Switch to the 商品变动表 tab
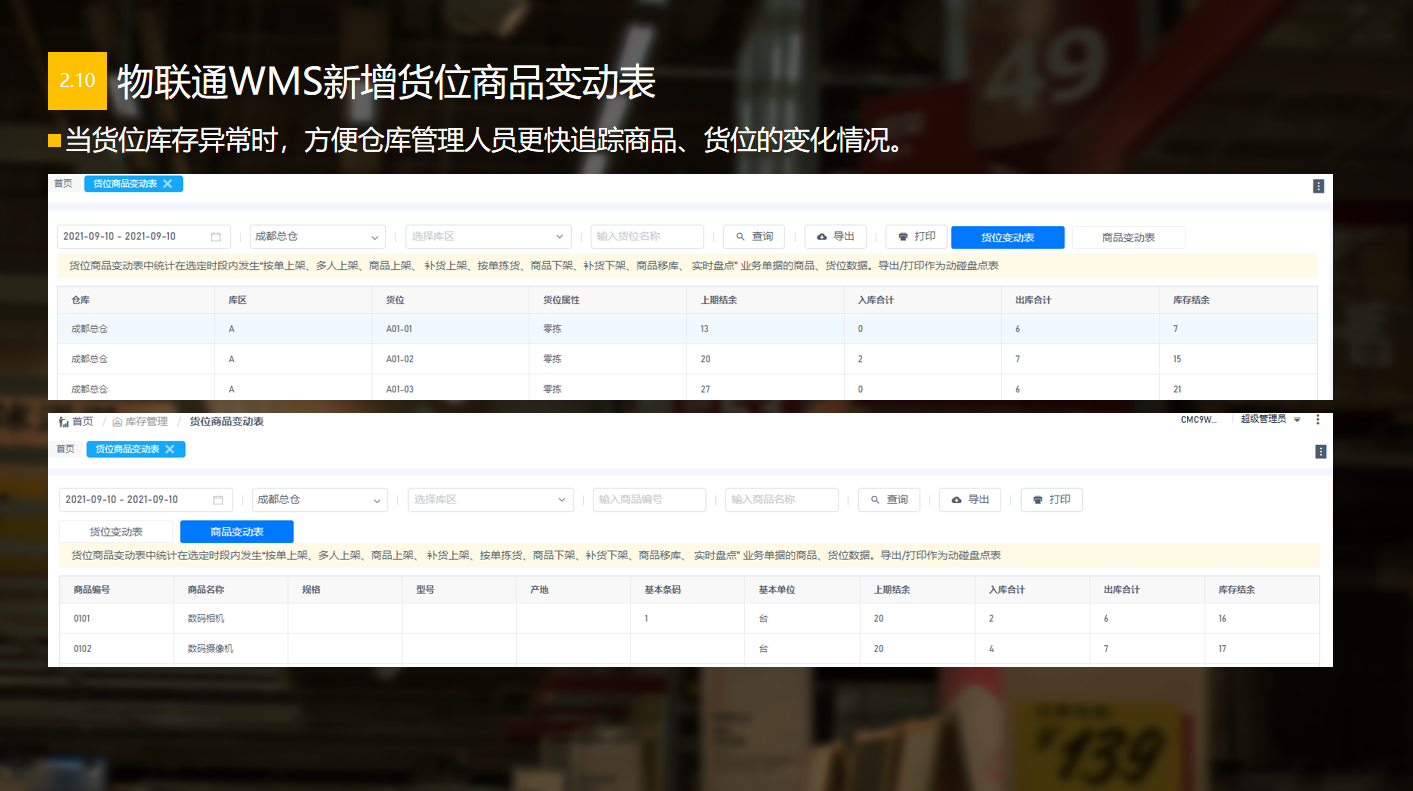Image resolution: width=1413 pixels, height=791 pixels. (1128, 237)
